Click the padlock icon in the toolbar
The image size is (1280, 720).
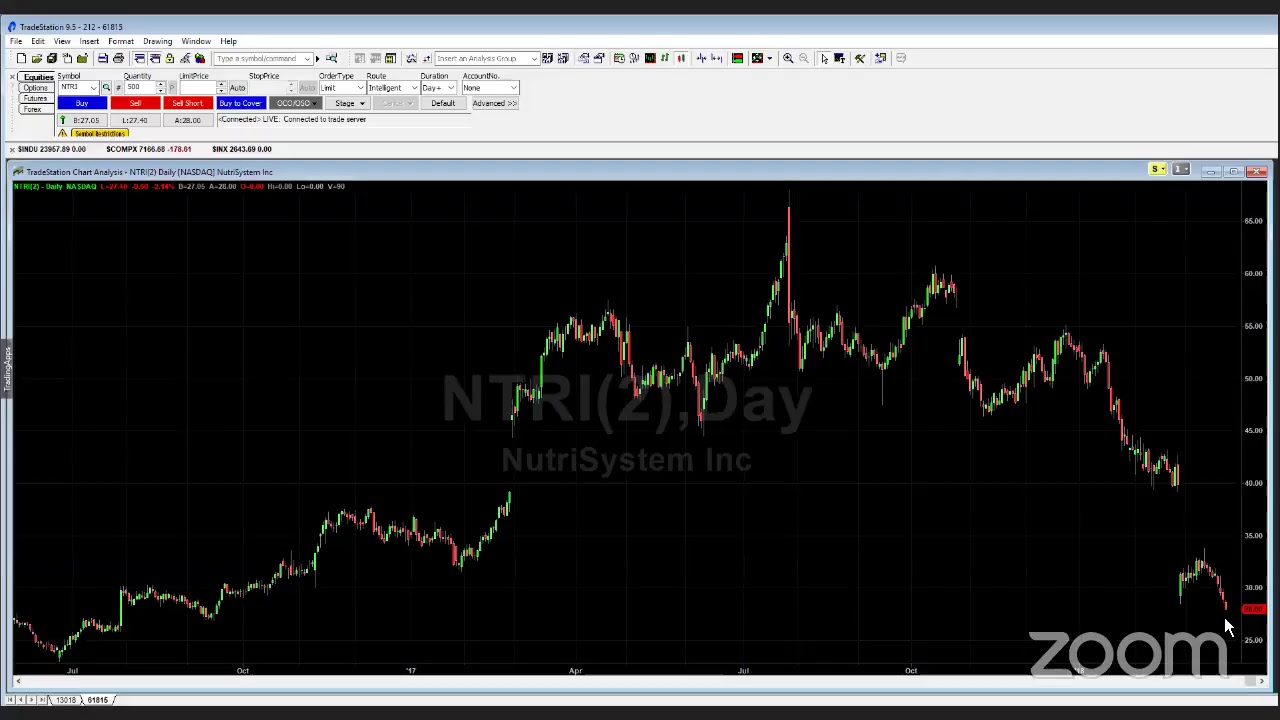(170, 58)
